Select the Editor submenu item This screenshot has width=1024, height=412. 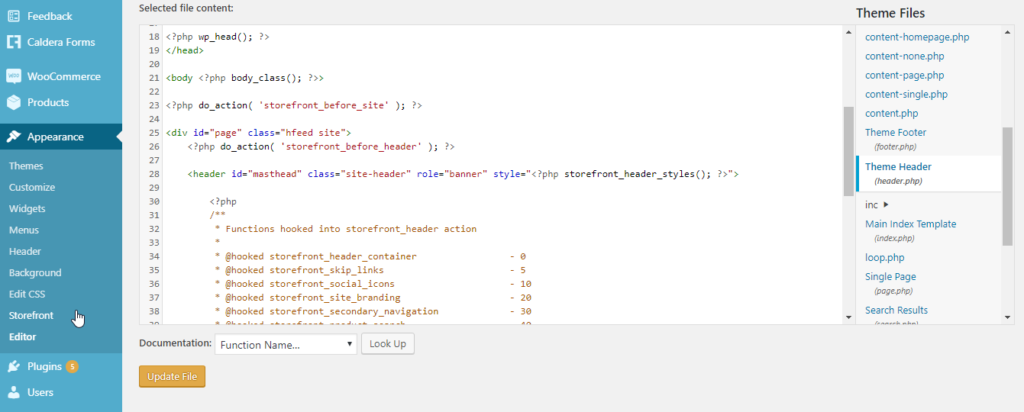pyautogui.click(x=22, y=337)
